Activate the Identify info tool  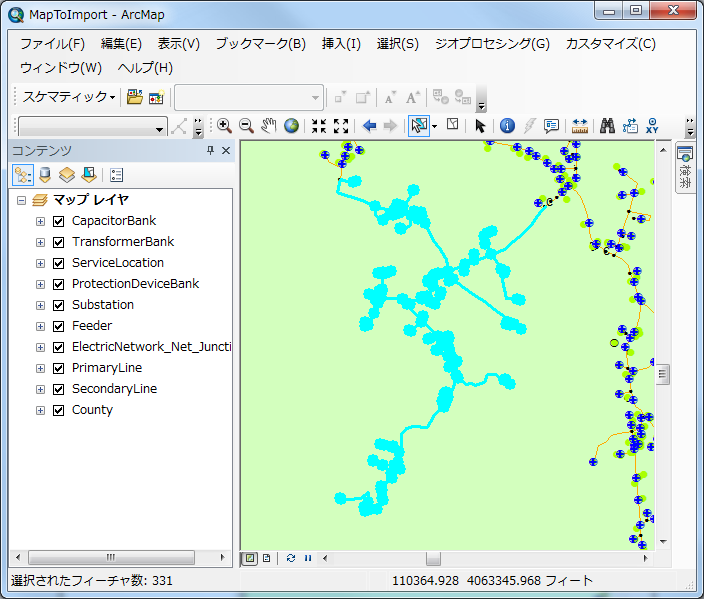point(507,126)
